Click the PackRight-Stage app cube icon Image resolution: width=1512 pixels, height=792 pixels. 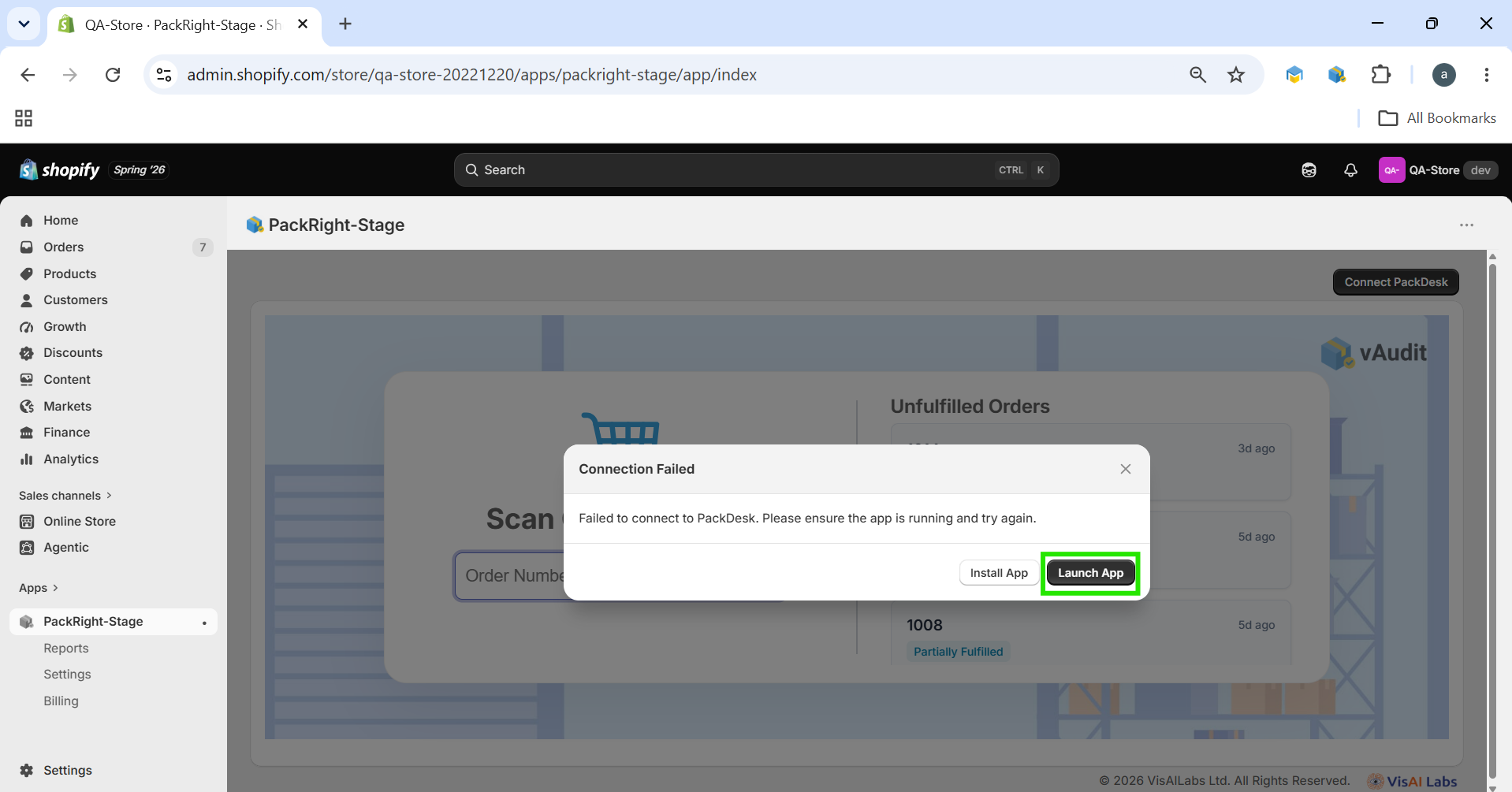[255, 225]
